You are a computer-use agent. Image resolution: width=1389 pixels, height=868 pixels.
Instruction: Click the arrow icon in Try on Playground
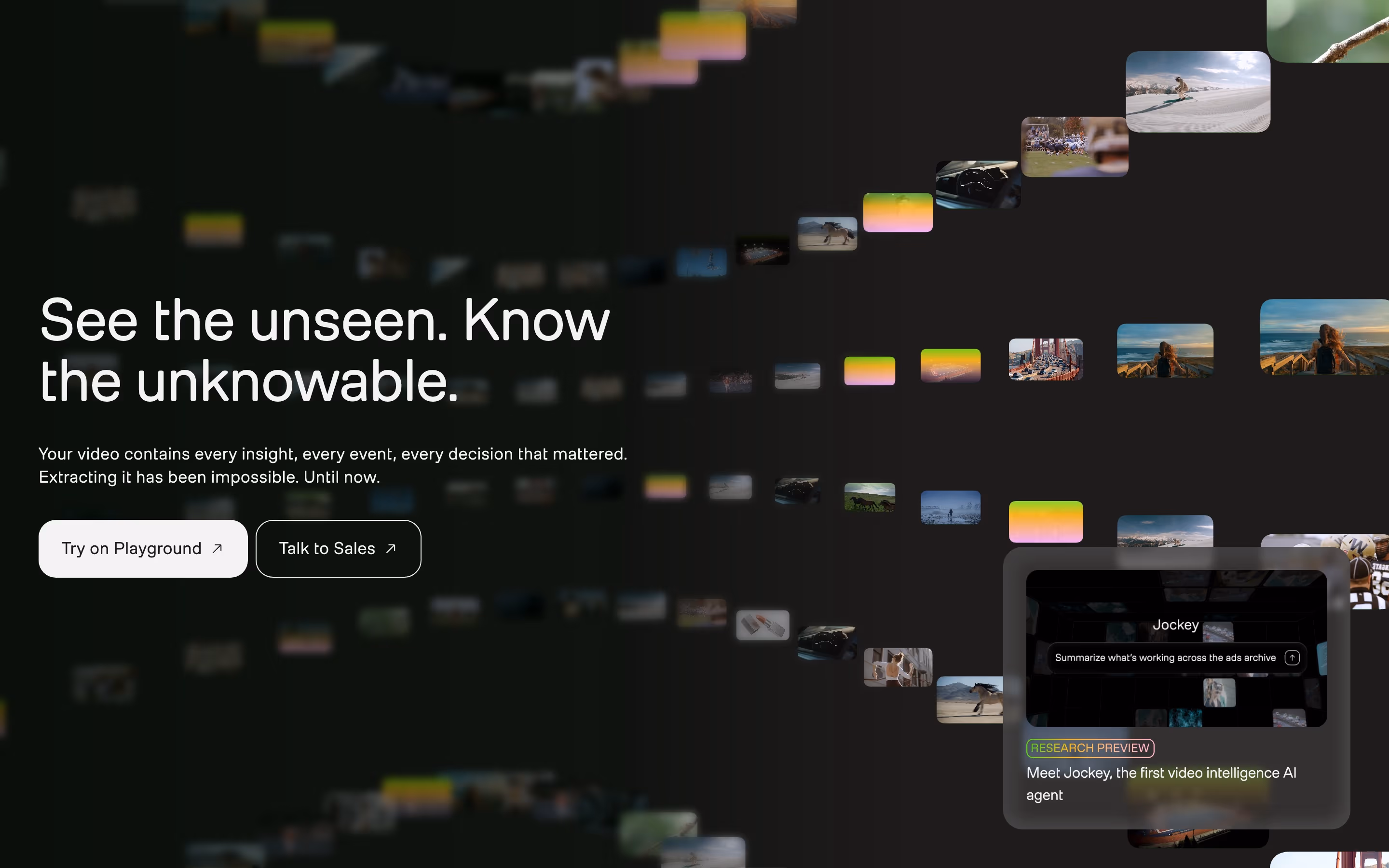point(217,548)
